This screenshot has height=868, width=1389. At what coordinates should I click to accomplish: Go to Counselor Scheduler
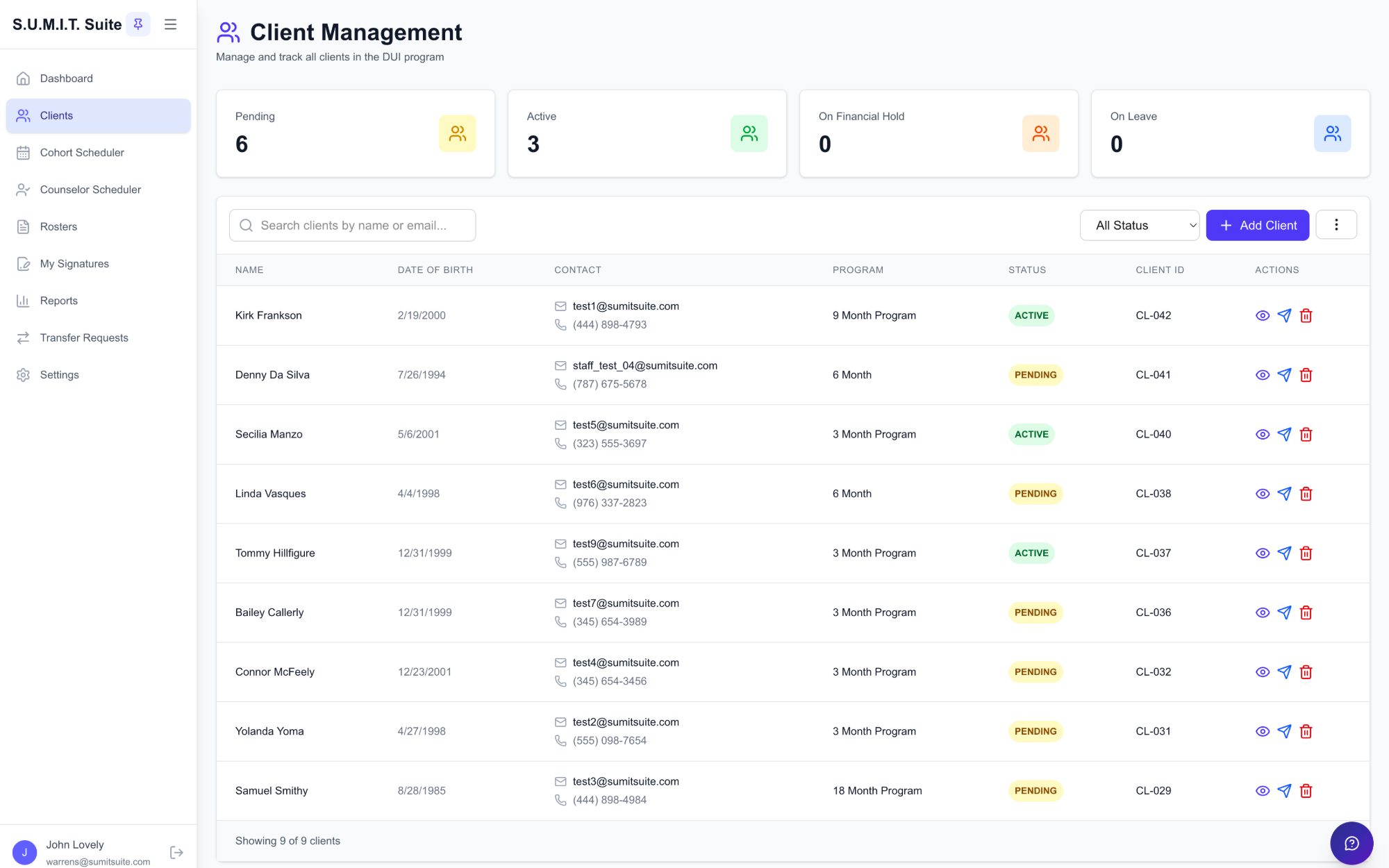(98, 190)
